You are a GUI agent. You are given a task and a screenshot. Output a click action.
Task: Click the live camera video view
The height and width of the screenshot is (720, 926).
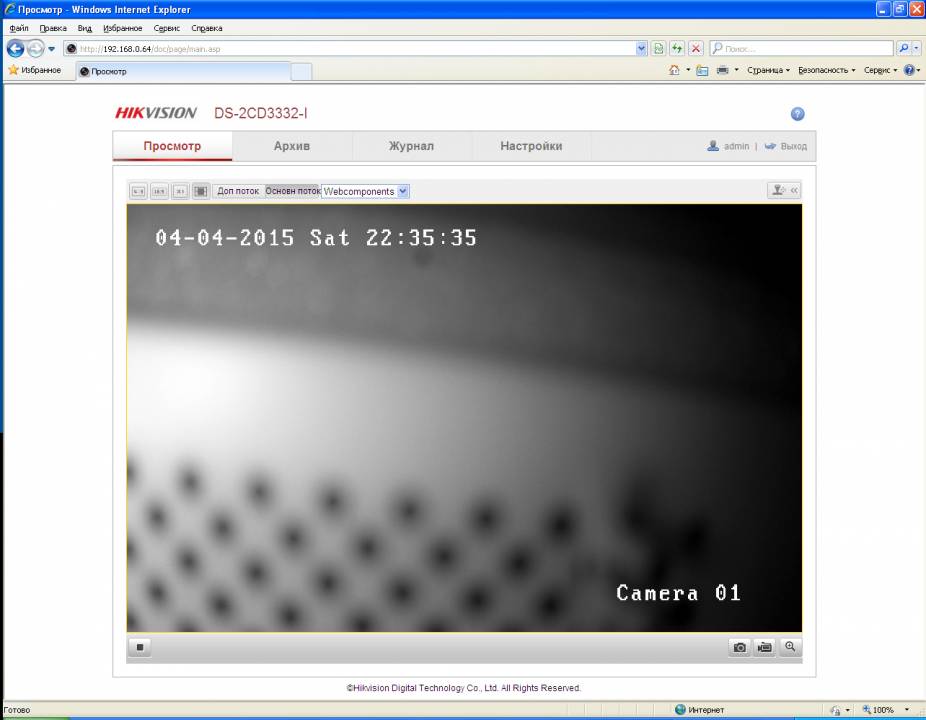pos(464,418)
